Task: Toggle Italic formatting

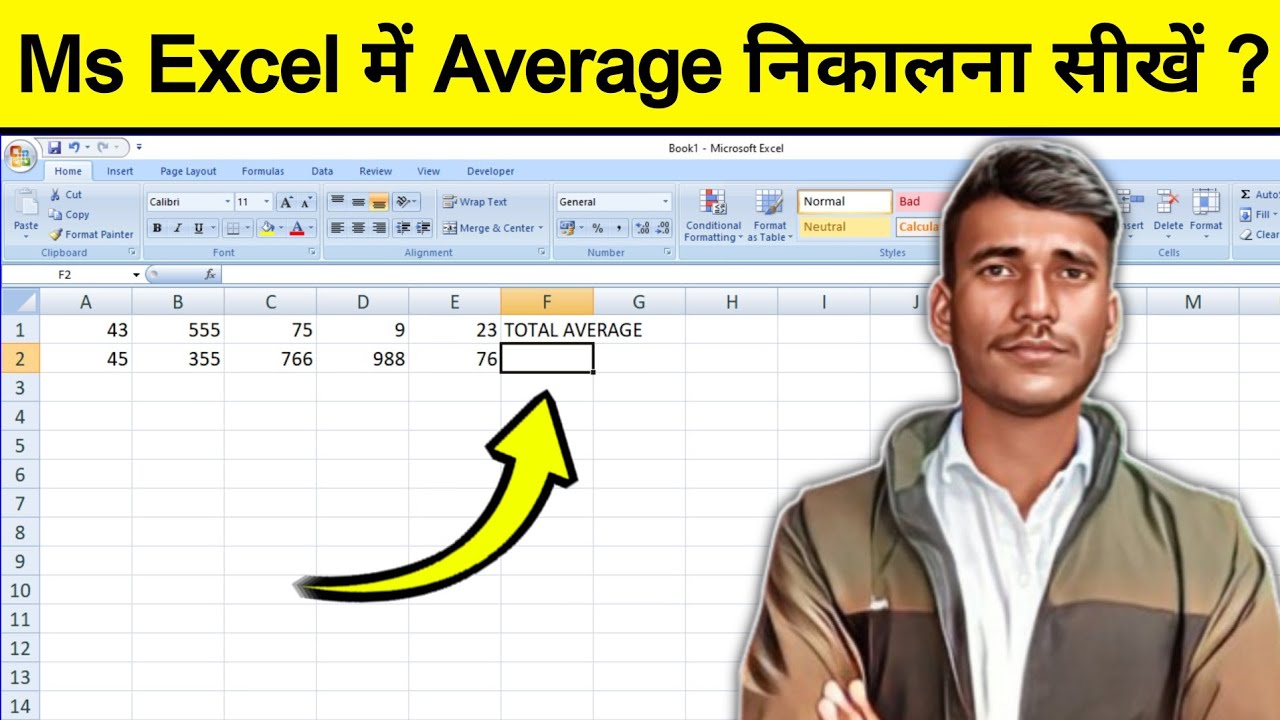Action: pyautogui.click(x=178, y=228)
